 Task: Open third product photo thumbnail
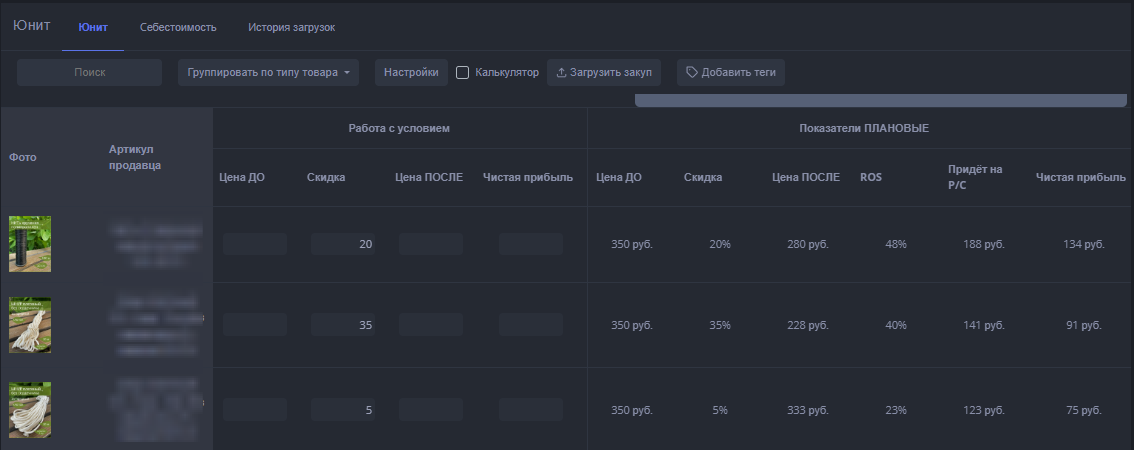pyautogui.click(x=30, y=409)
